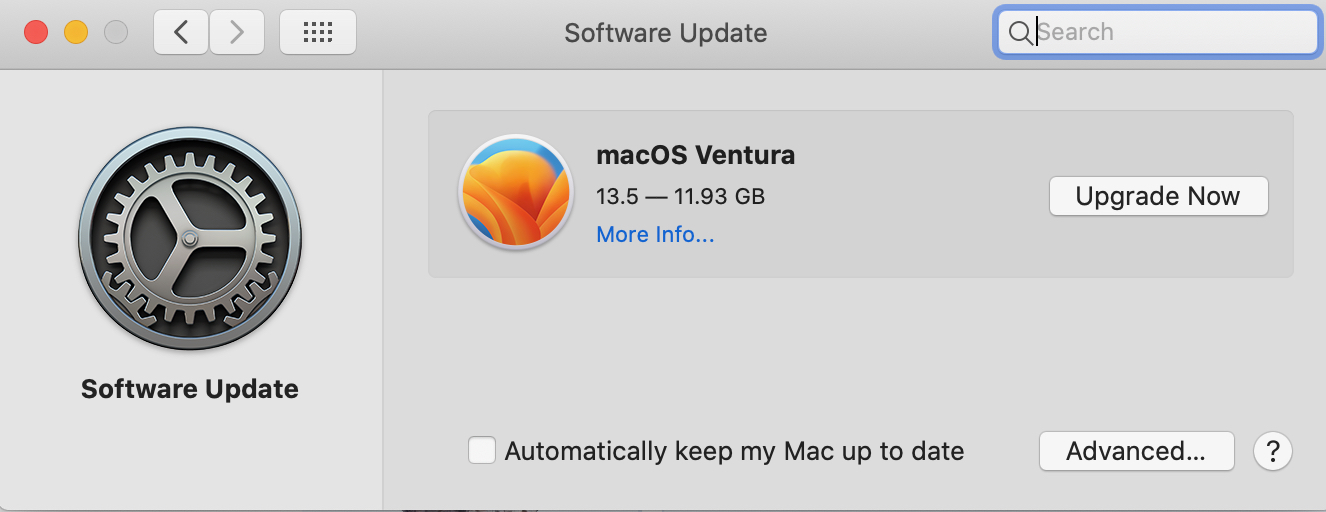Screen dimensions: 1326x512
Task: Minimize the window with the yellow button
Action: point(76,32)
